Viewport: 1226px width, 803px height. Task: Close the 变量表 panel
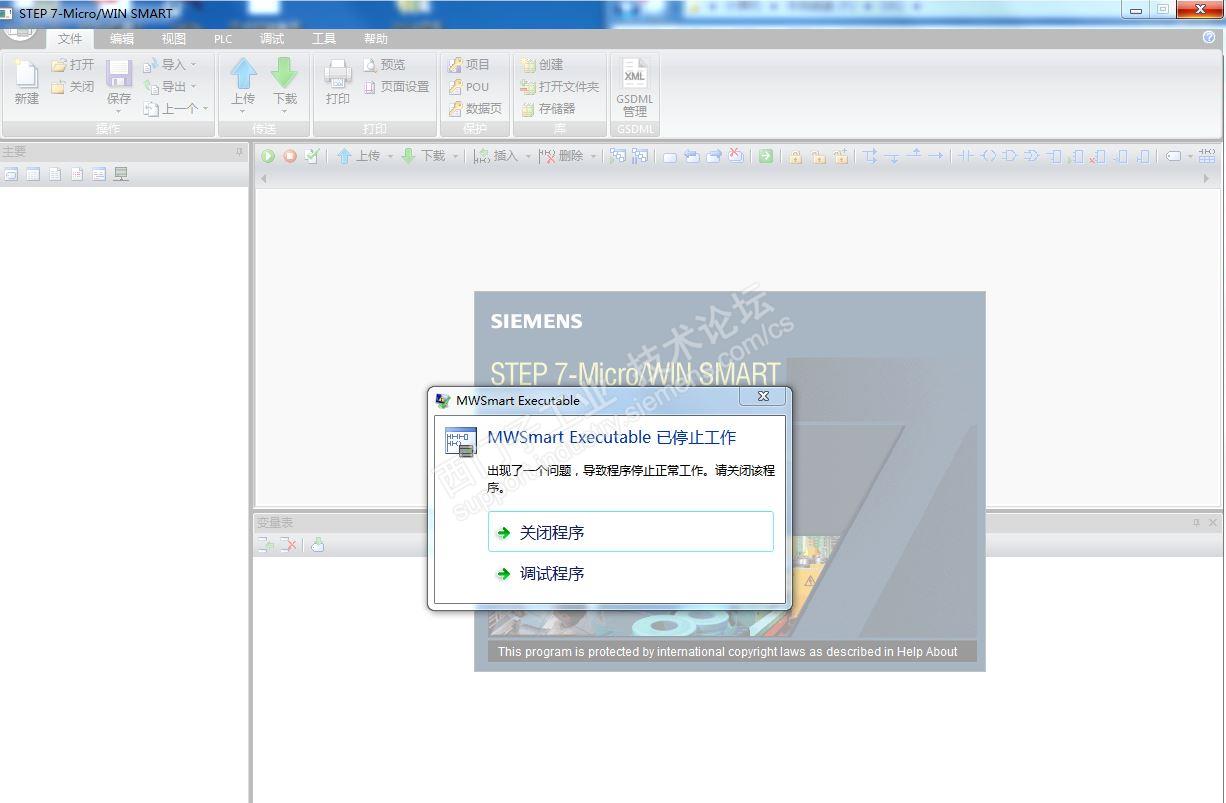click(1213, 522)
